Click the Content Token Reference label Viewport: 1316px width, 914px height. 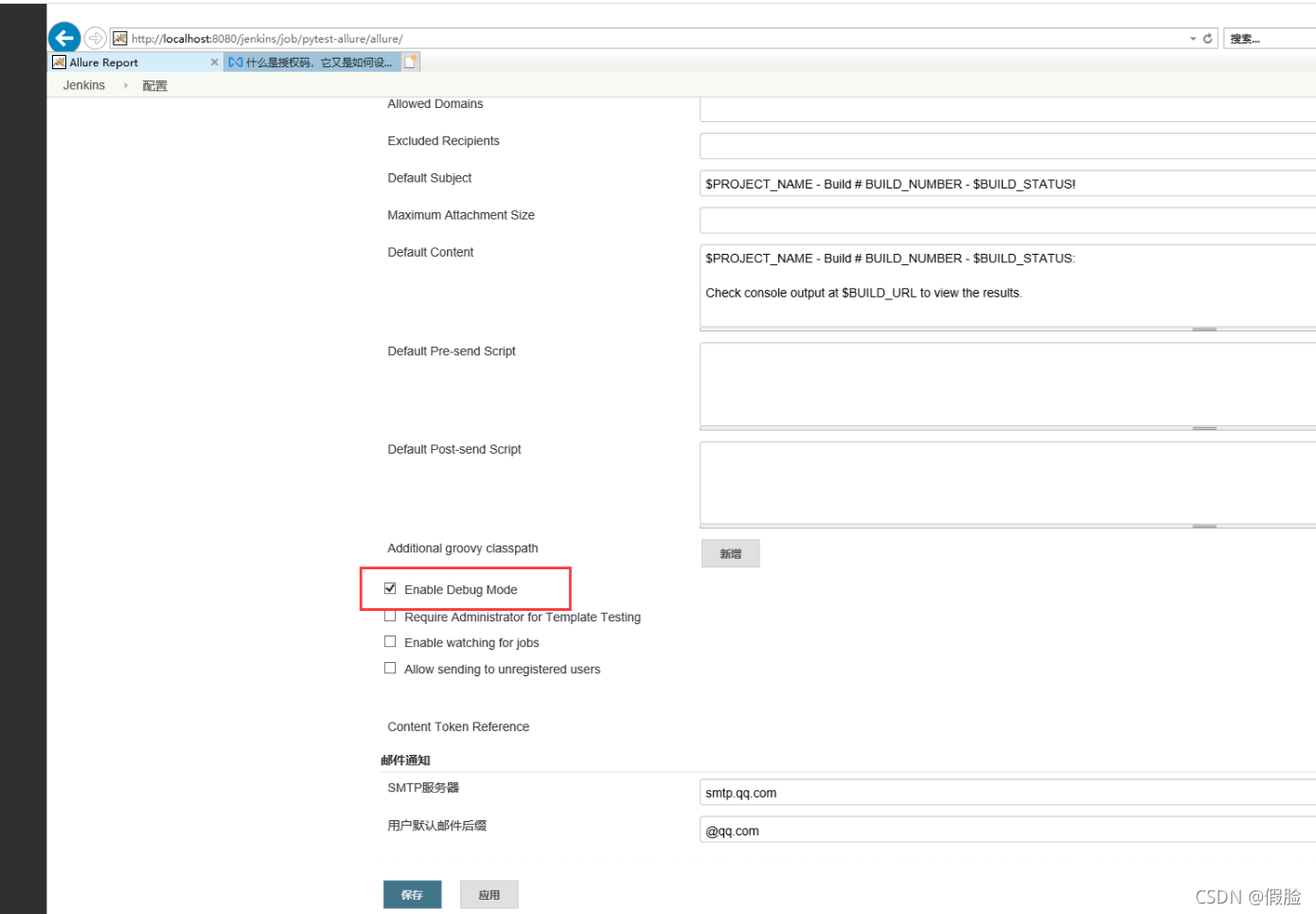click(x=458, y=726)
